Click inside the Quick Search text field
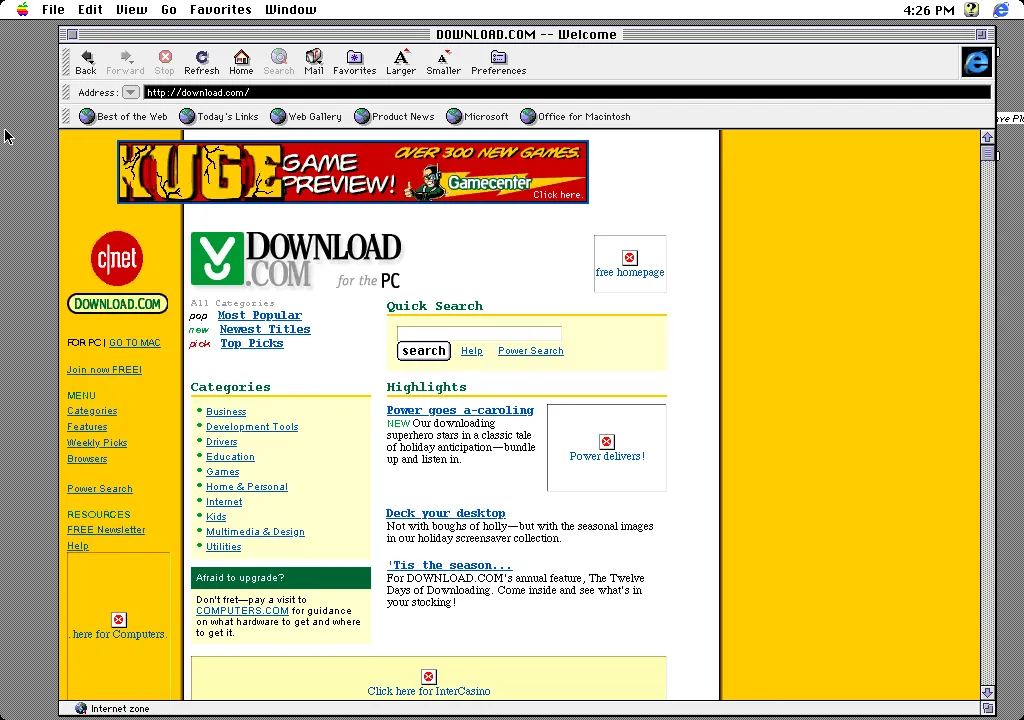This screenshot has height=720, width=1024. (478, 331)
